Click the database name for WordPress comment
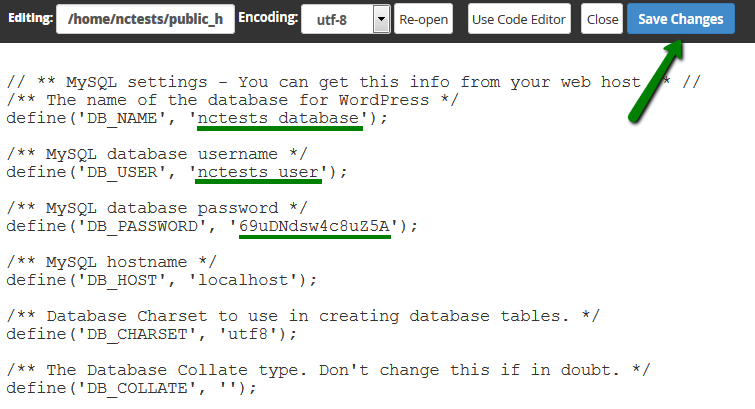The width and height of the screenshot is (755, 409). tap(232, 100)
